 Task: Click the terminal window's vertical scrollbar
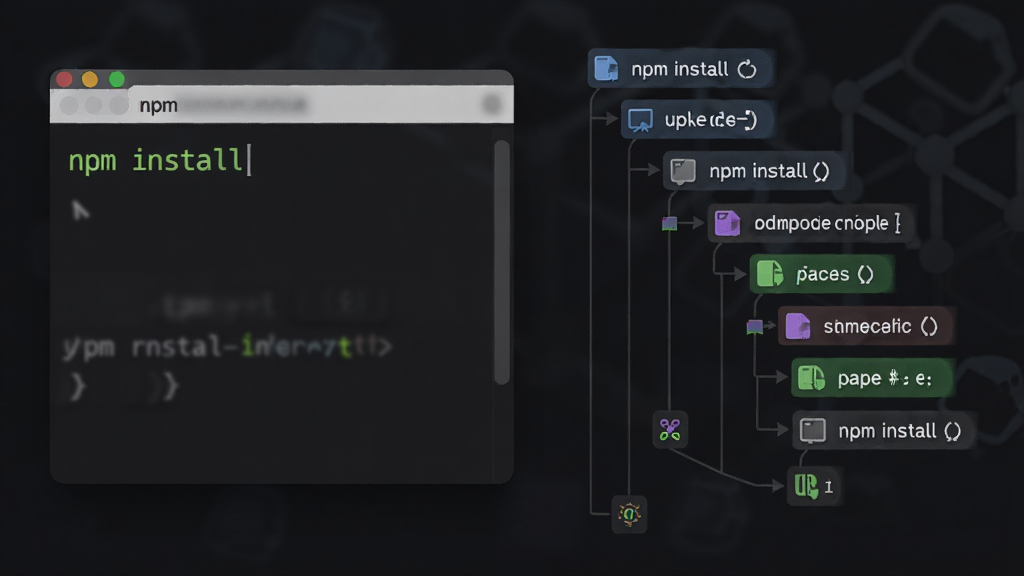502,263
